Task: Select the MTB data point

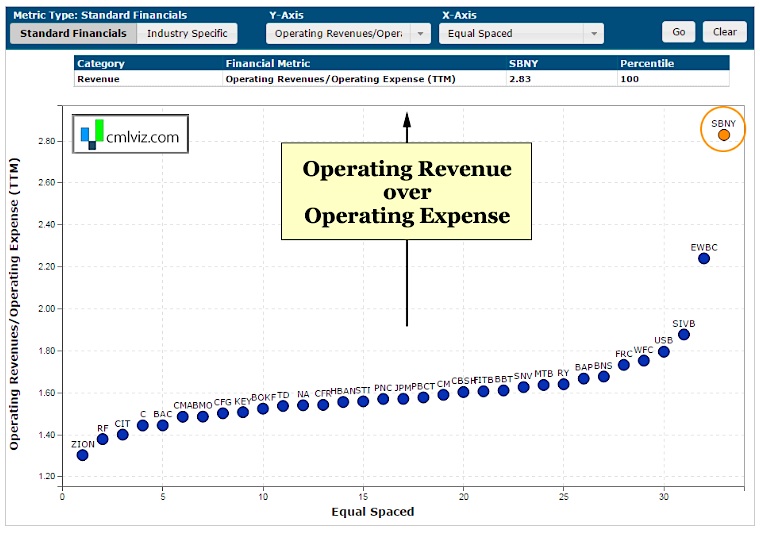Action: click(543, 385)
